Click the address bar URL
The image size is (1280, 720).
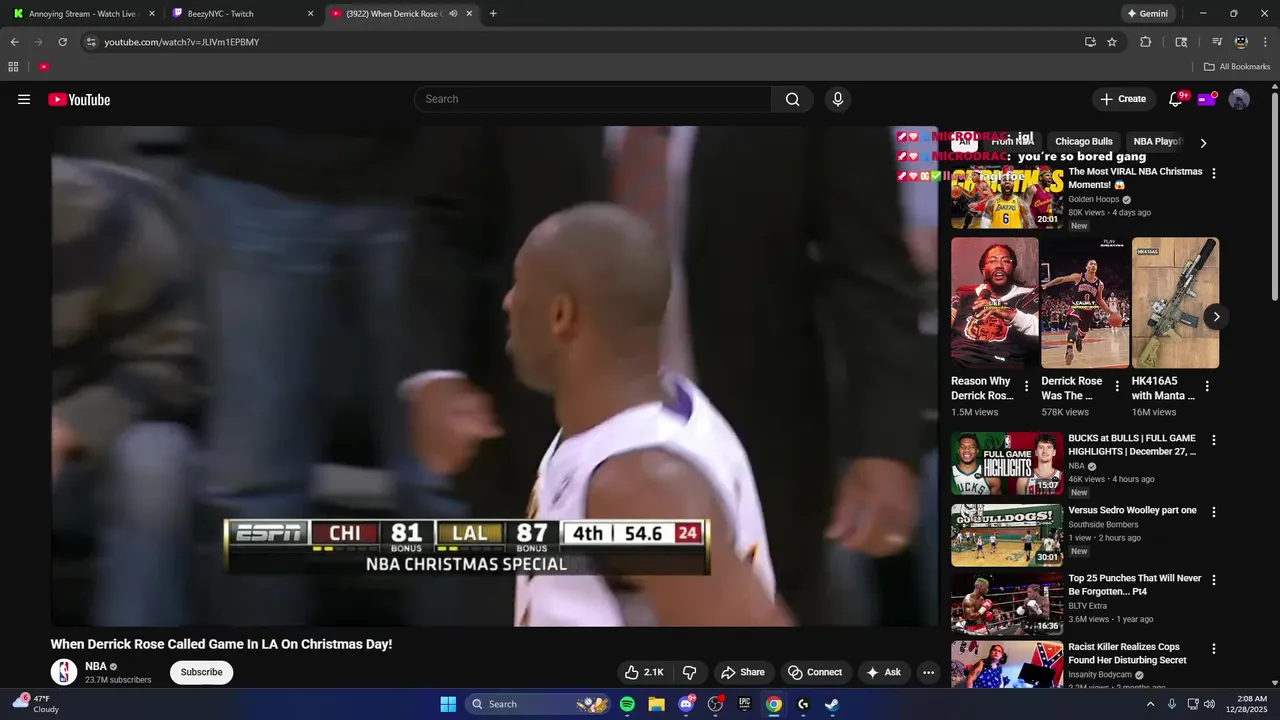click(182, 42)
